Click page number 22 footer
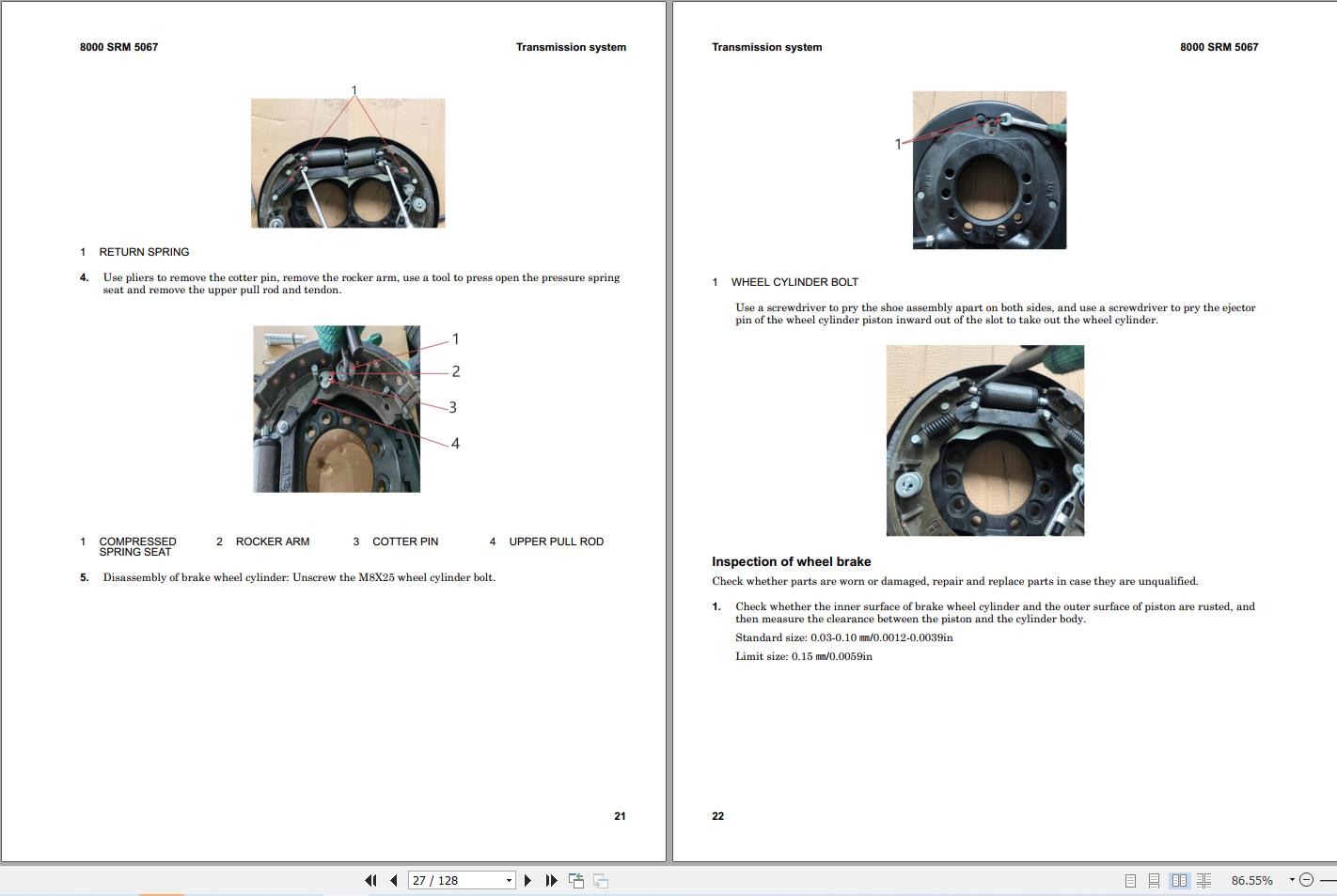Viewport: 1337px width, 896px height. 718,816
